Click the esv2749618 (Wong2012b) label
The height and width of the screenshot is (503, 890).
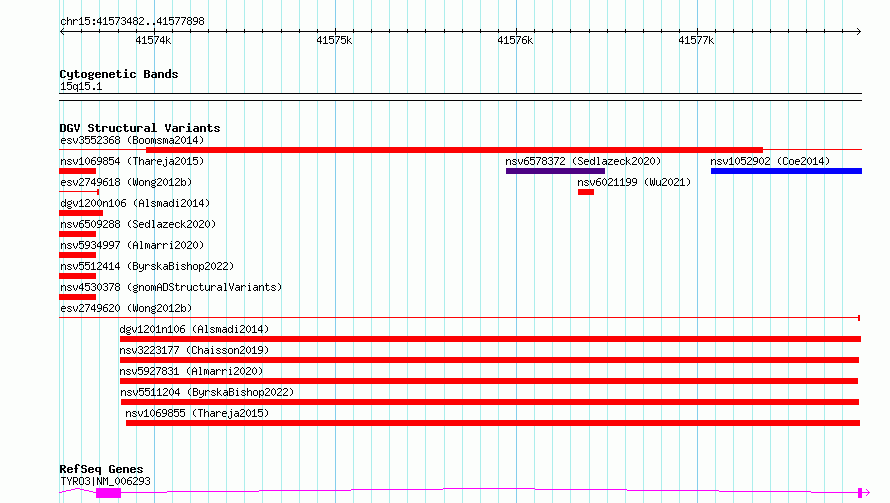(x=126, y=182)
